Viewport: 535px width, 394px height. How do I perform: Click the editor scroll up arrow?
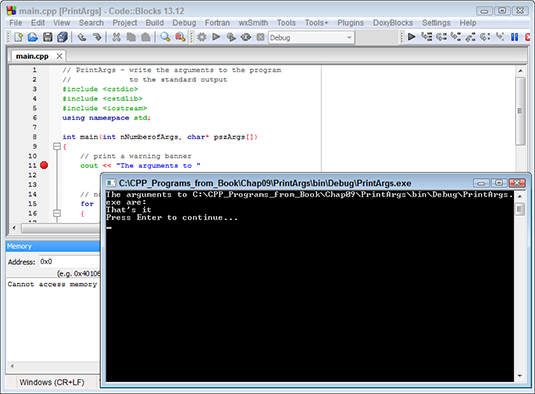point(520,71)
